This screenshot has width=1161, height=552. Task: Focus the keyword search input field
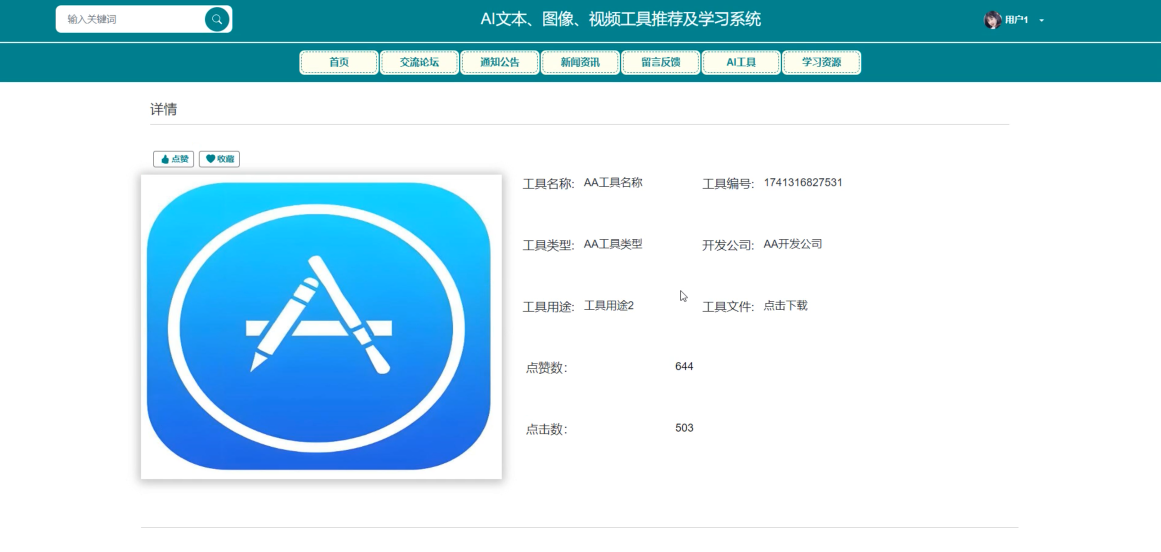pyautogui.click(x=131, y=19)
